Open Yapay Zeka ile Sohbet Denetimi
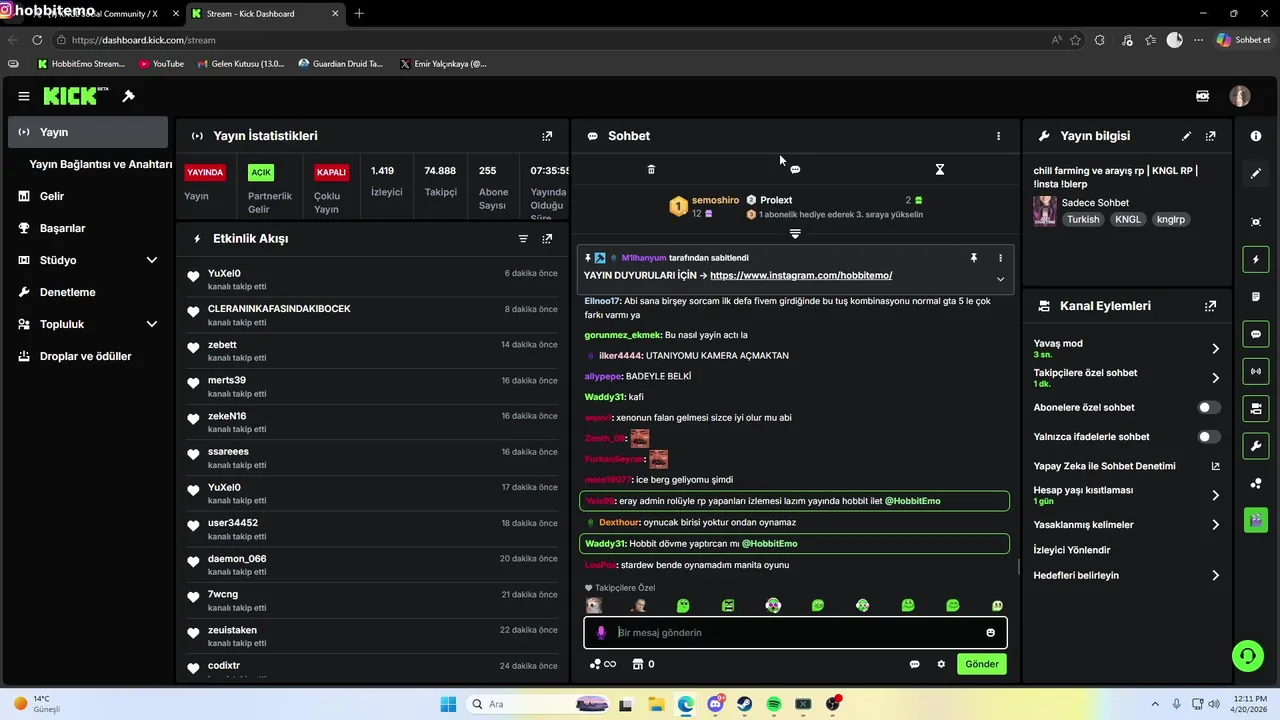Viewport: 1280px width, 720px height. point(1127,466)
